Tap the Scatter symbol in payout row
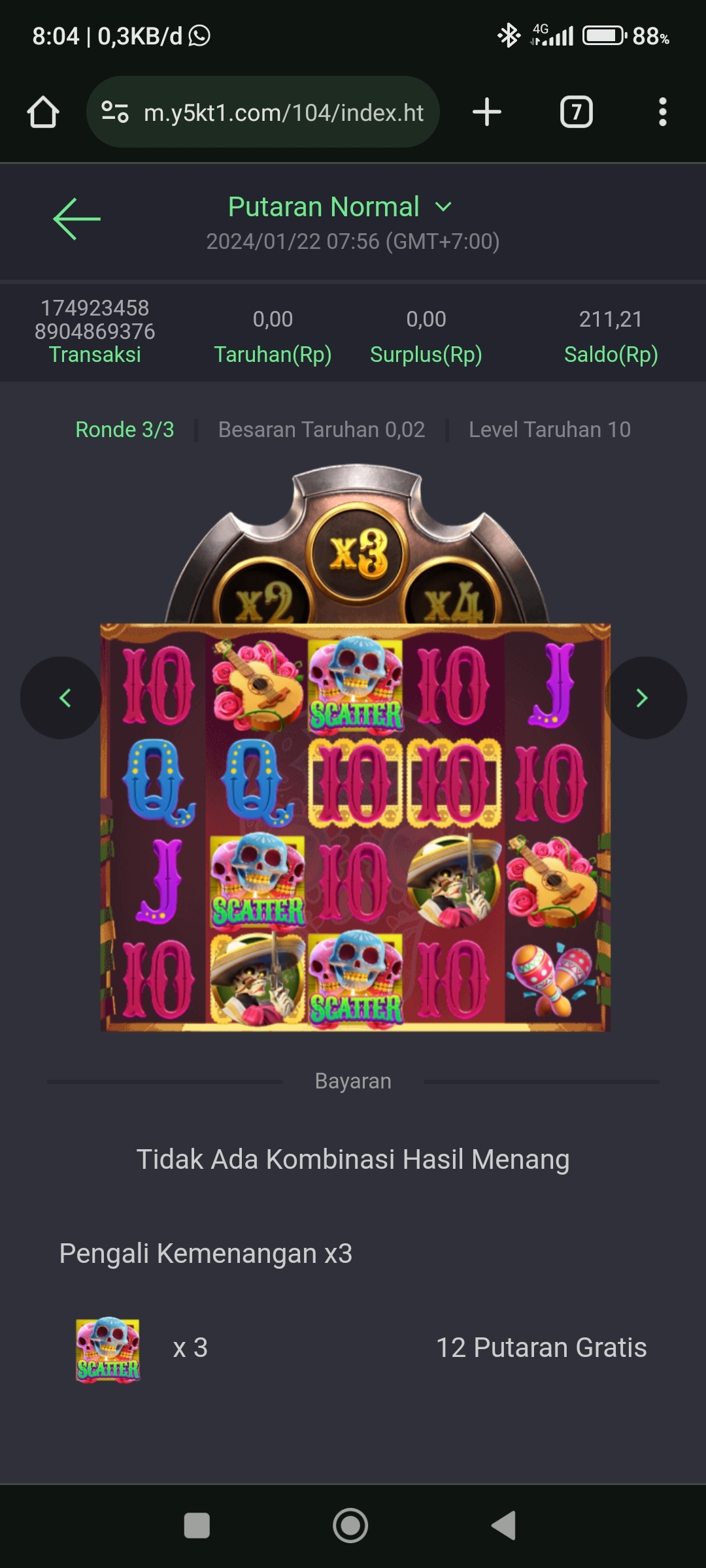This screenshot has height=1568, width=706. click(x=108, y=1349)
